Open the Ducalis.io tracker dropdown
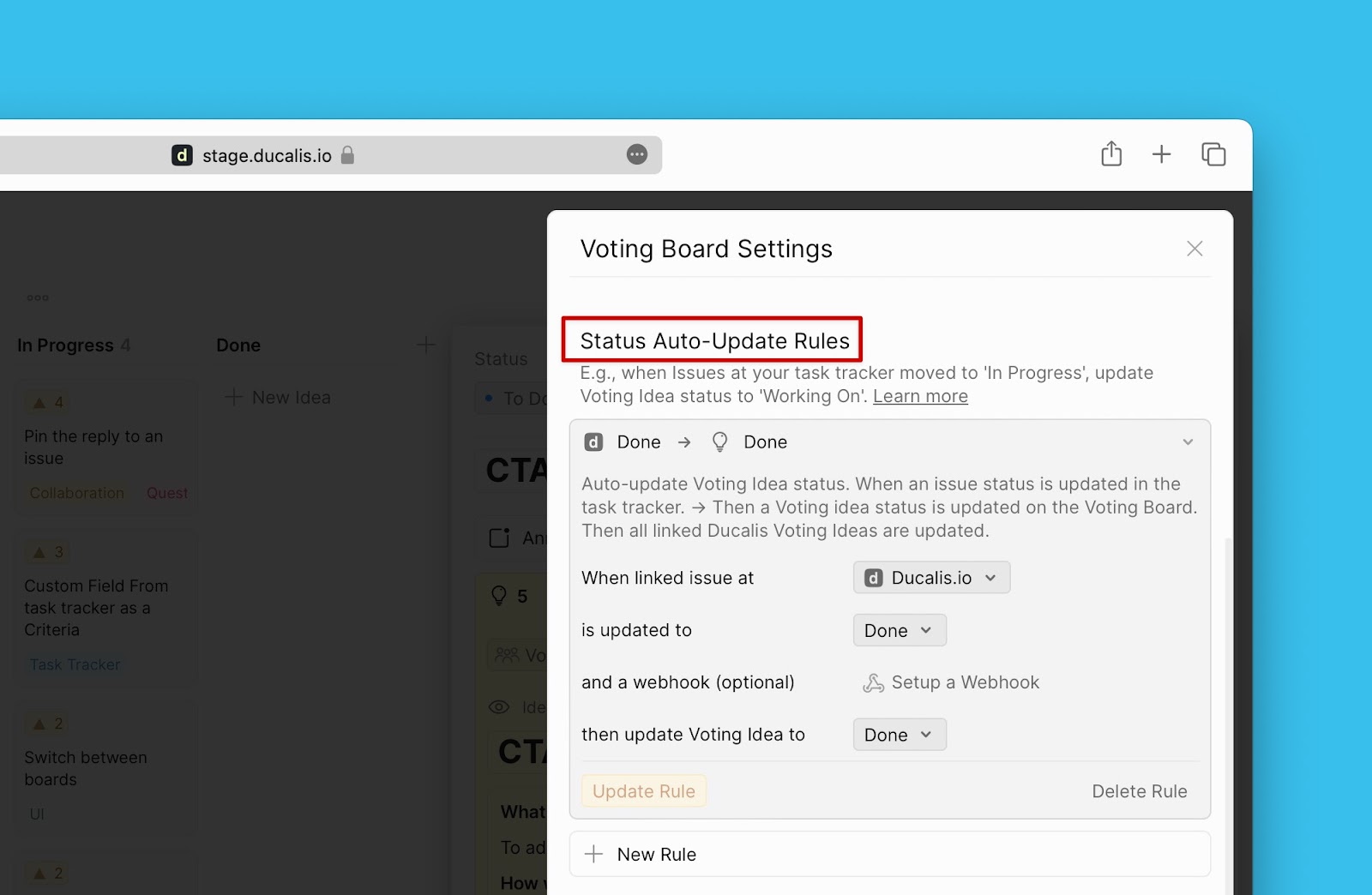1372x895 pixels. click(931, 578)
